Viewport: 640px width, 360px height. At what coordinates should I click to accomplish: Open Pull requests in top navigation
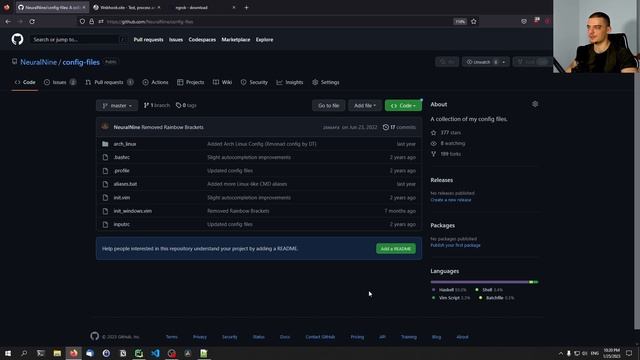149,40
